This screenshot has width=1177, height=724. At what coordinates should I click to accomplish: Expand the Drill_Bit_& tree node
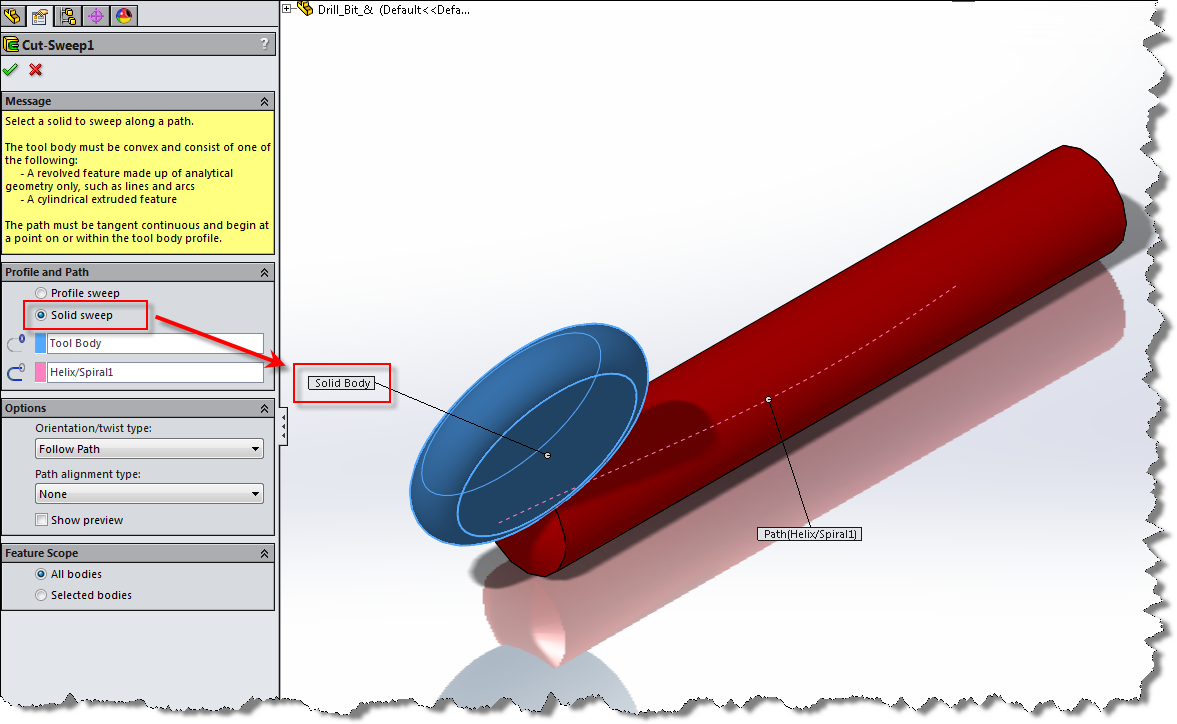coord(288,7)
